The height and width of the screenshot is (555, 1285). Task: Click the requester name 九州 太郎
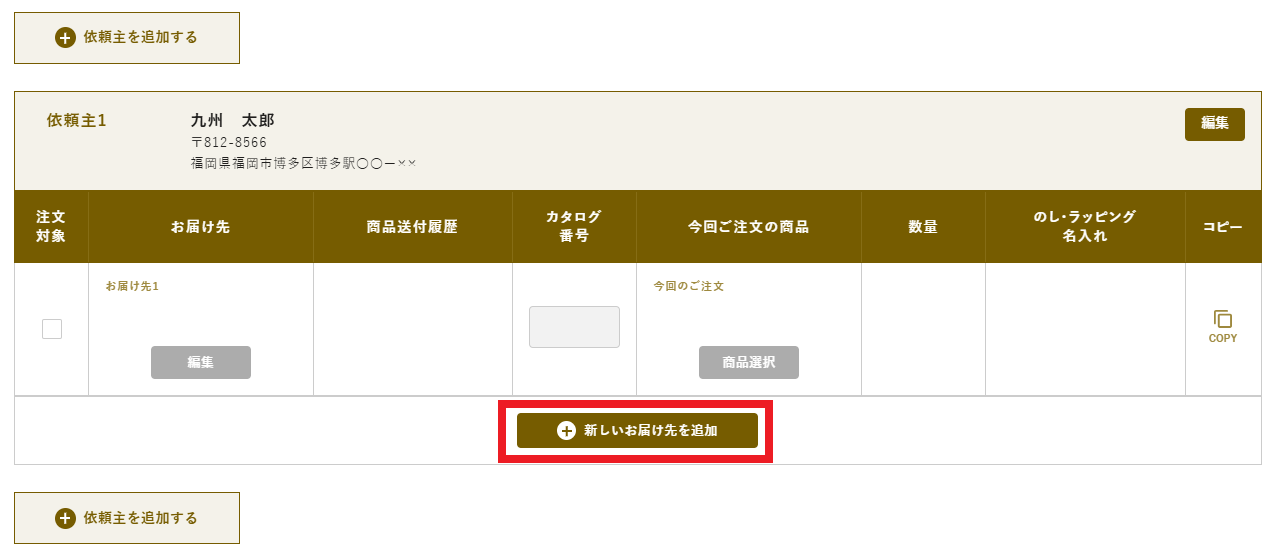tap(232, 121)
